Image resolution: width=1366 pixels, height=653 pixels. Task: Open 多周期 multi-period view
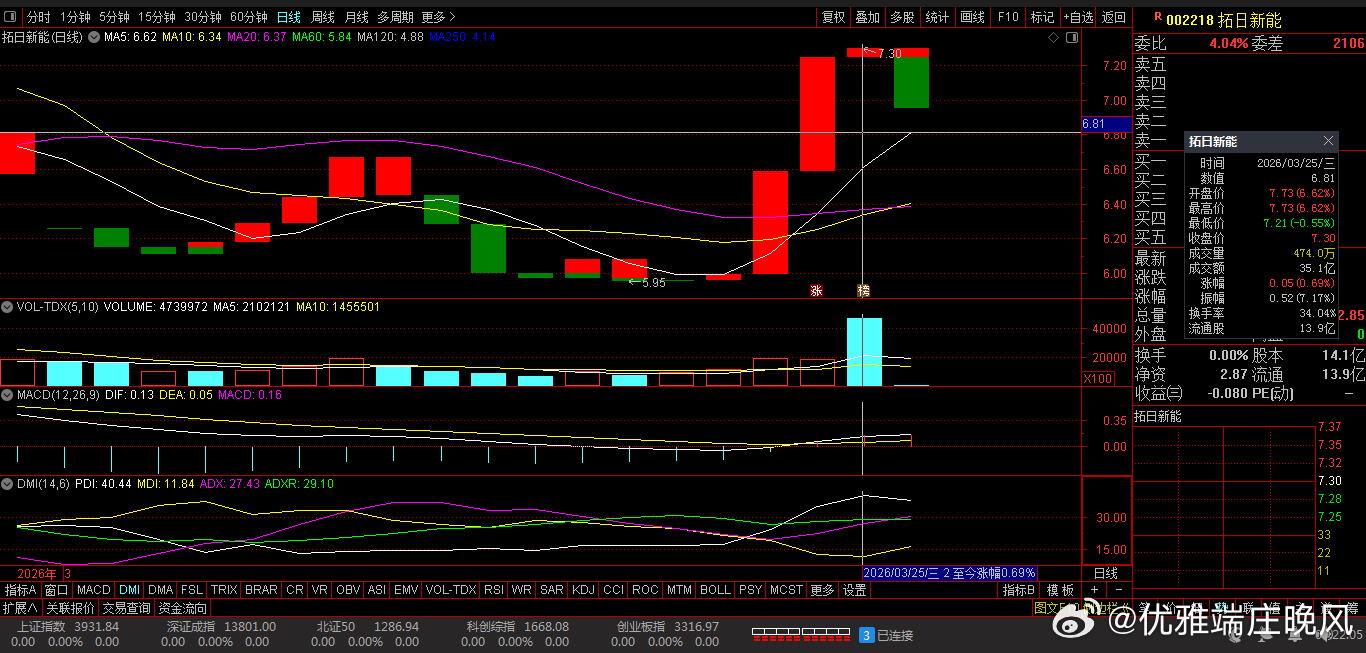coord(395,17)
